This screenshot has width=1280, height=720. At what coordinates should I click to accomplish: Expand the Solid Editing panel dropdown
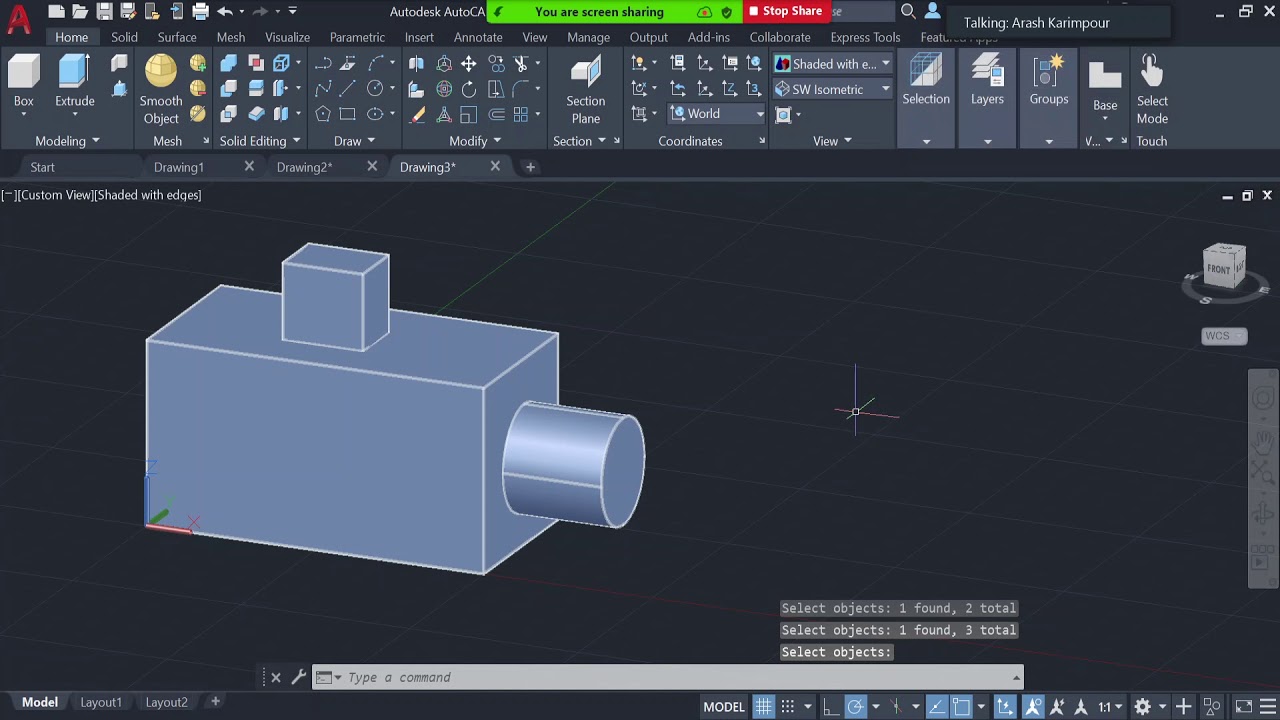260,141
